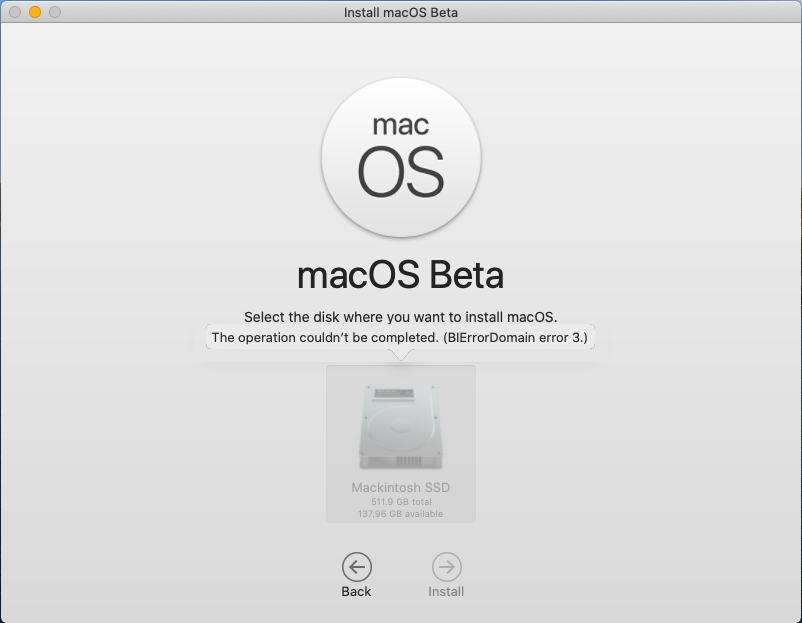Click the '511.9 GB total' text
The height and width of the screenshot is (623, 802).
[401, 502]
